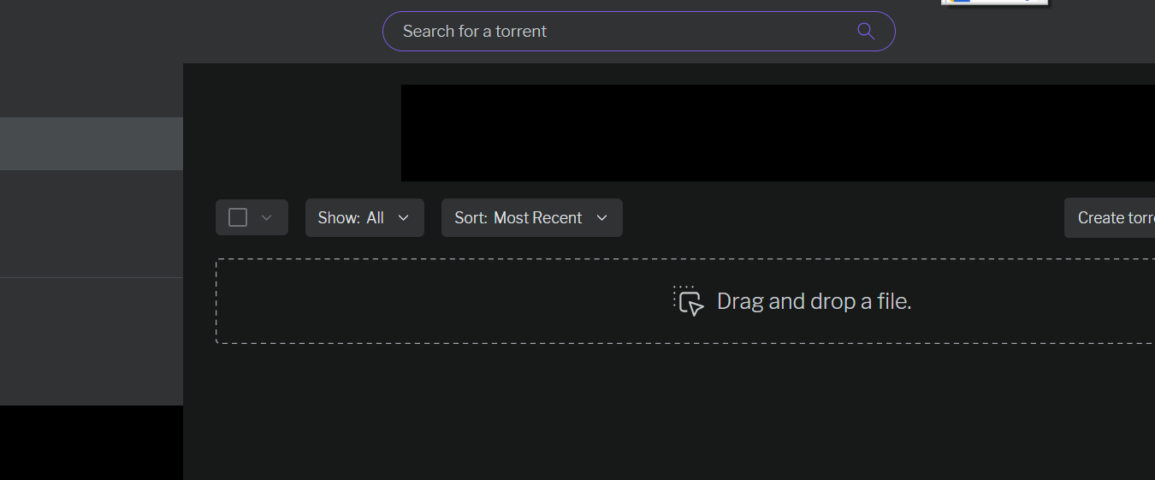
Task: Open the Show: All filter dropdown
Action: click(x=365, y=218)
